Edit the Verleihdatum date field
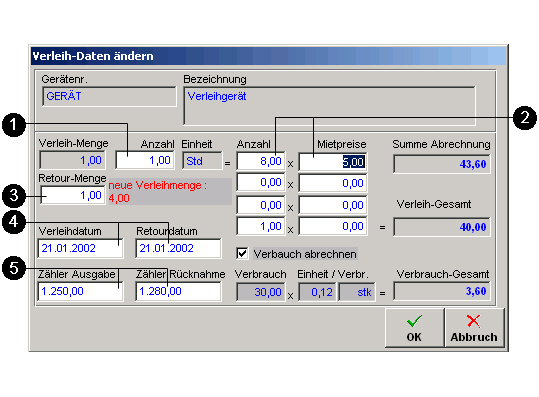The image size is (539, 397). point(80,248)
